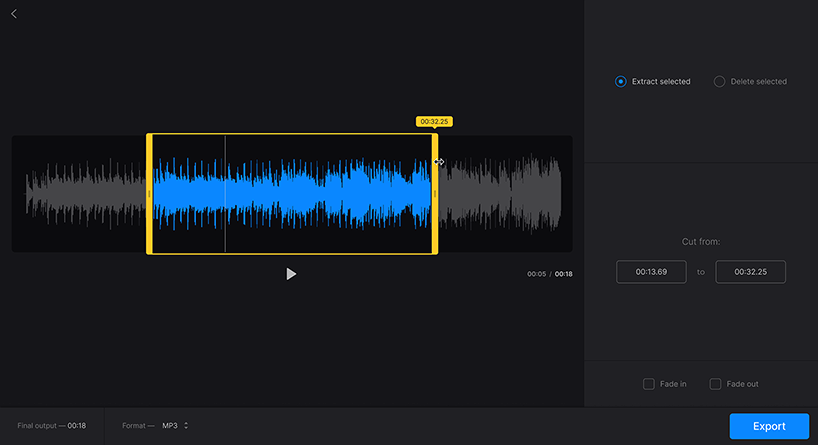Click the 00:32.25 end time field
This screenshot has width=818, height=445.
[750, 272]
